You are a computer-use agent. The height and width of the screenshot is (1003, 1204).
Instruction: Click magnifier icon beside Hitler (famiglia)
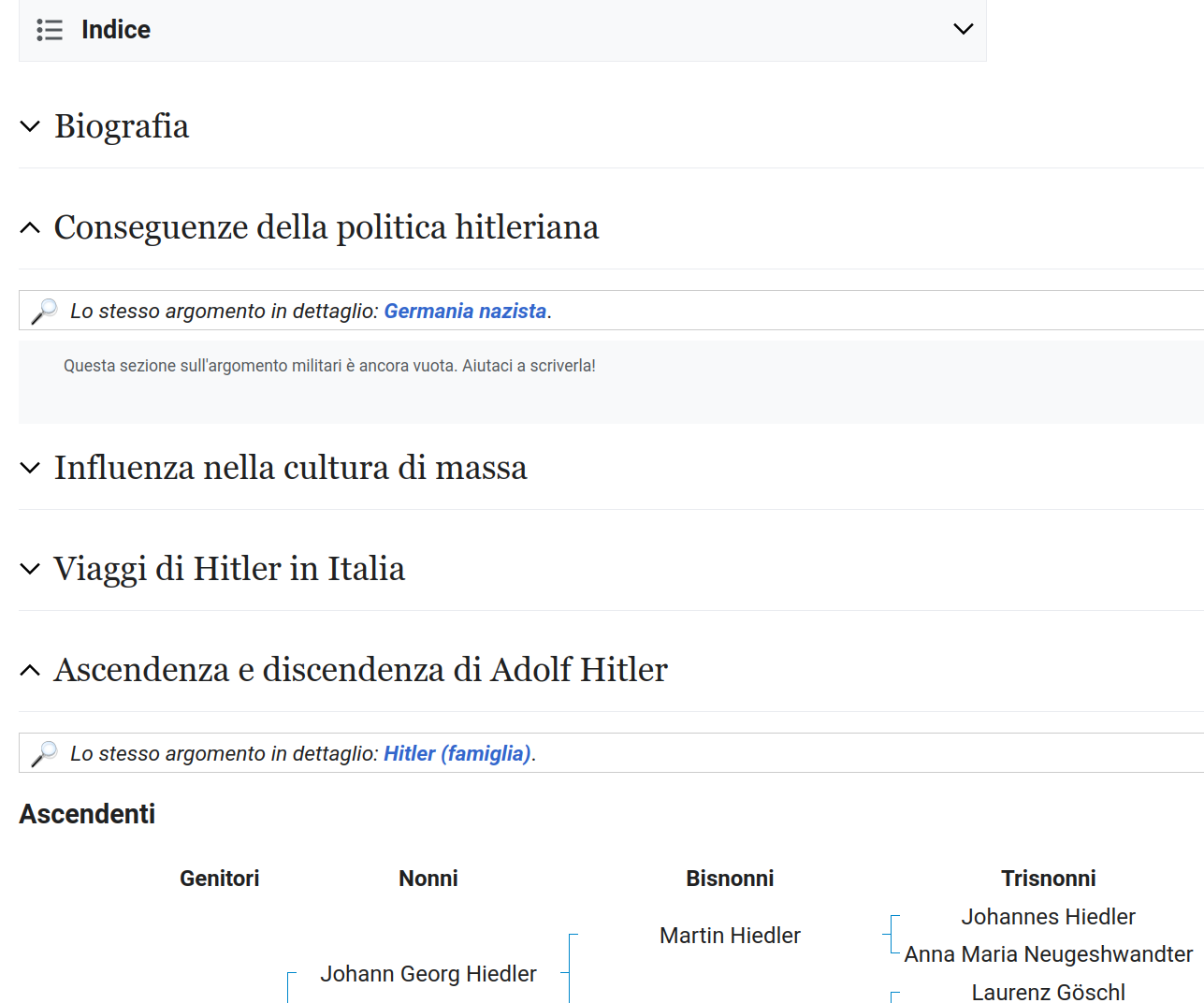(x=44, y=753)
